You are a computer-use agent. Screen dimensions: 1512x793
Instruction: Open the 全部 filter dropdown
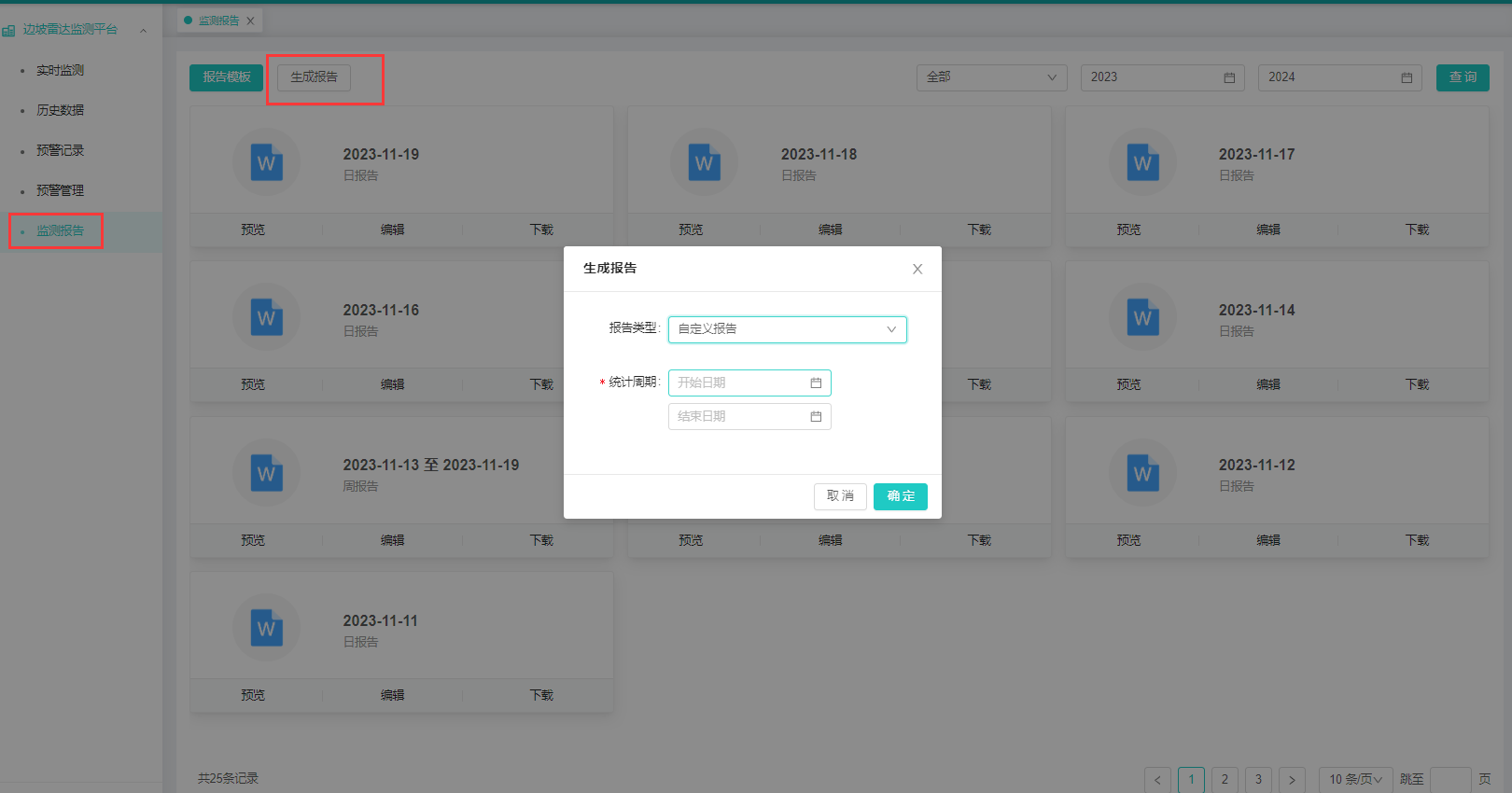991,77
